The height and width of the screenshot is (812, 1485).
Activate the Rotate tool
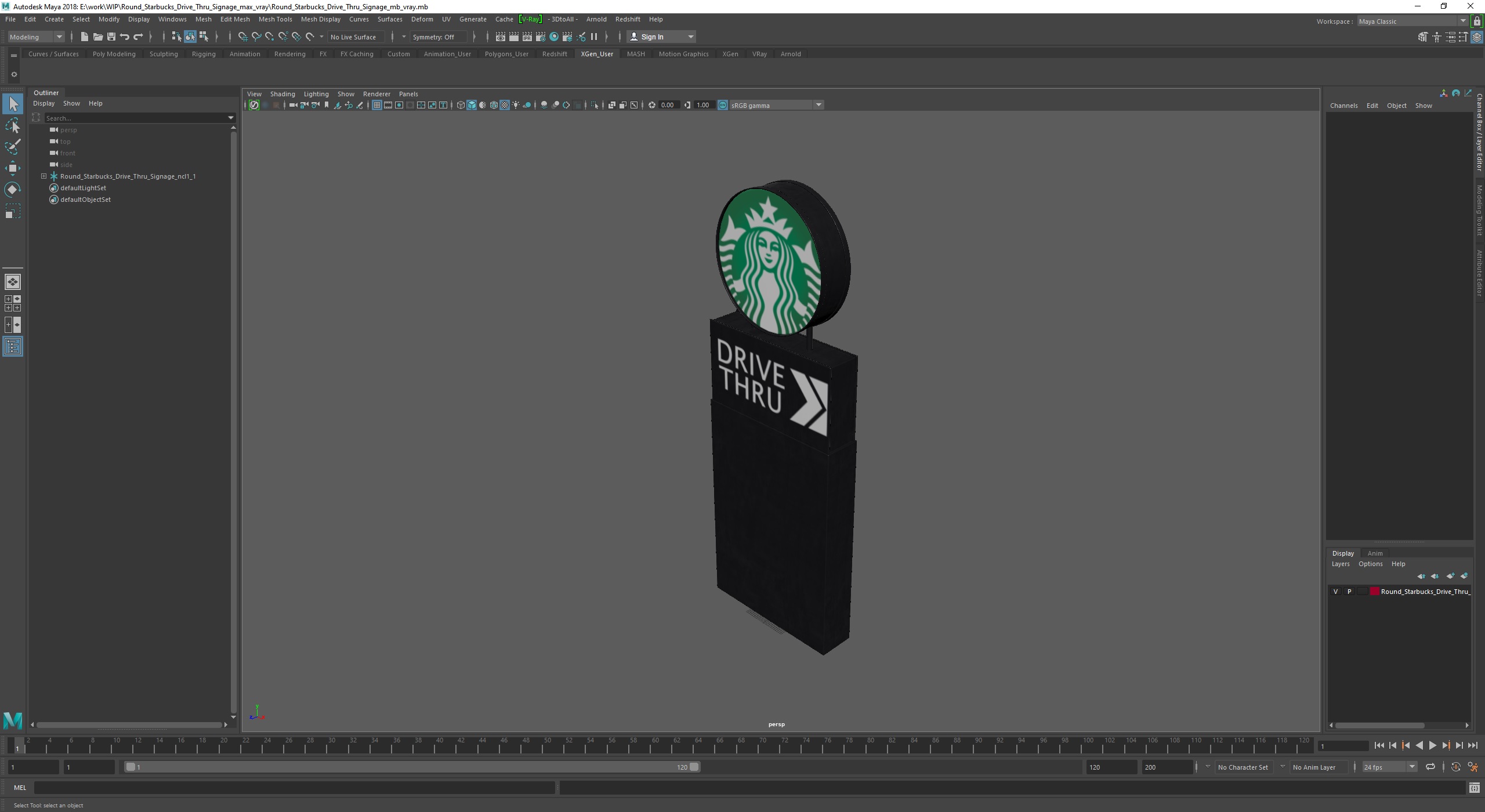point(13,190)
